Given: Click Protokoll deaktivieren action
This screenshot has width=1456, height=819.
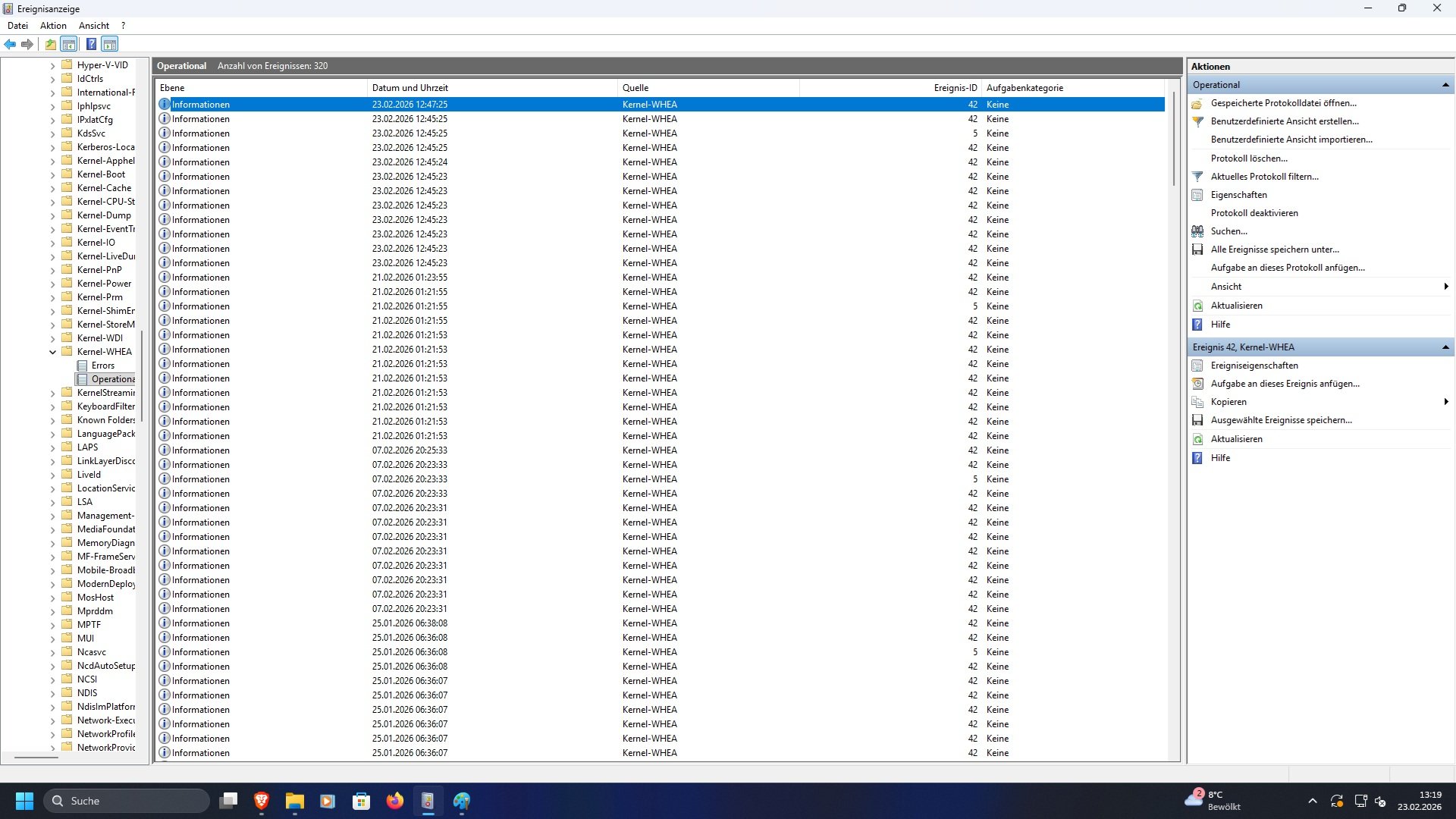Looking at the screenshot, I should click(x=1254, y=213).
